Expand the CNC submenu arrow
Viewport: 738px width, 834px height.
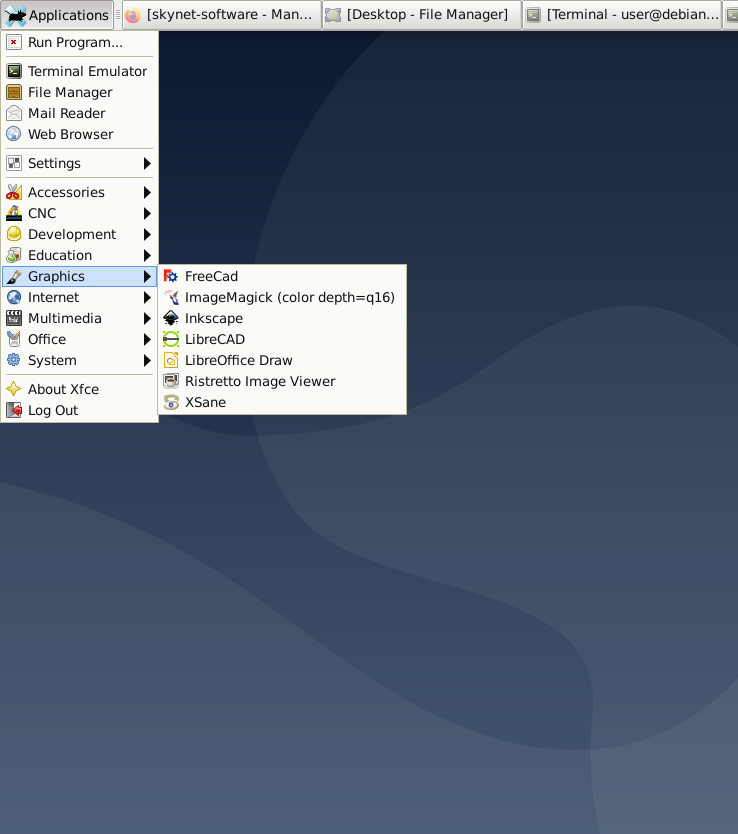[x=147, y=213]
